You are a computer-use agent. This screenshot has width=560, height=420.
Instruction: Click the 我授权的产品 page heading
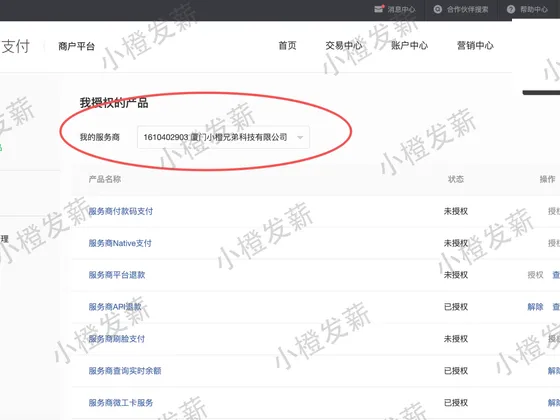coord(114,103)
